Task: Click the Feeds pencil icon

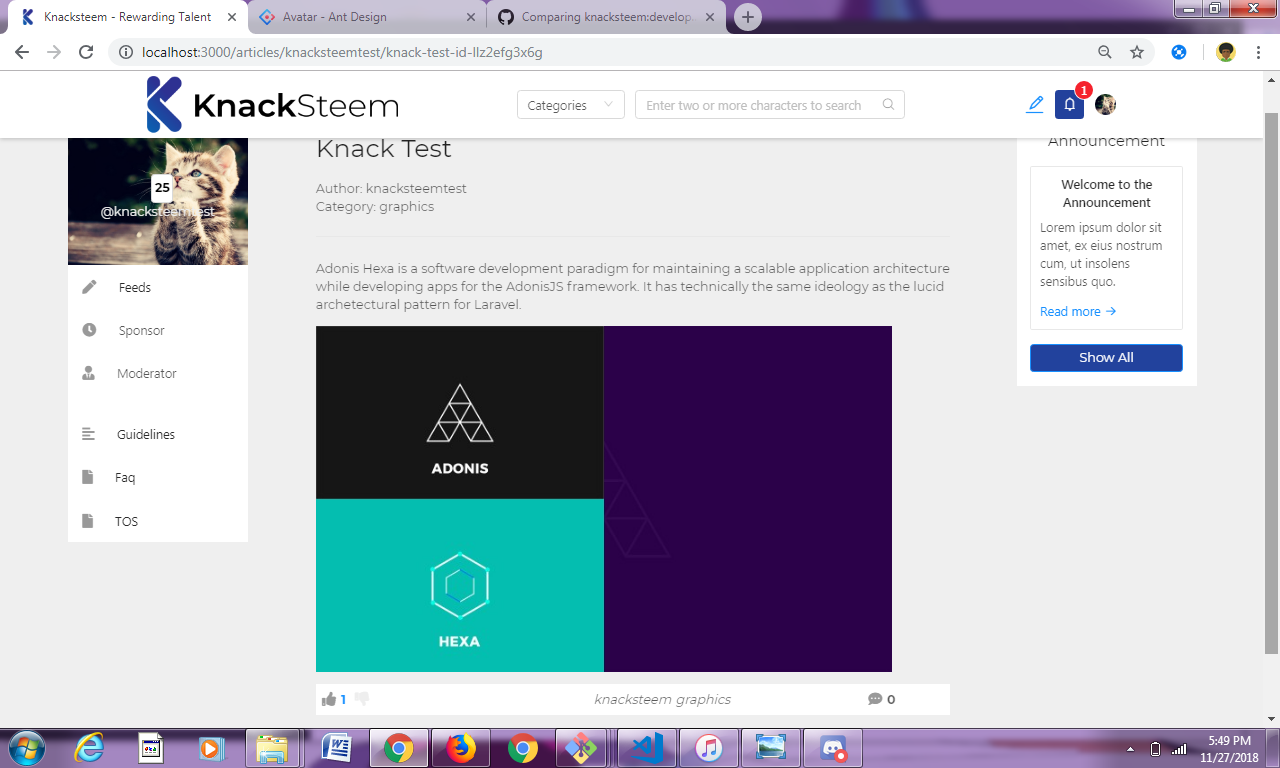Action: click(x=89, y=287)
